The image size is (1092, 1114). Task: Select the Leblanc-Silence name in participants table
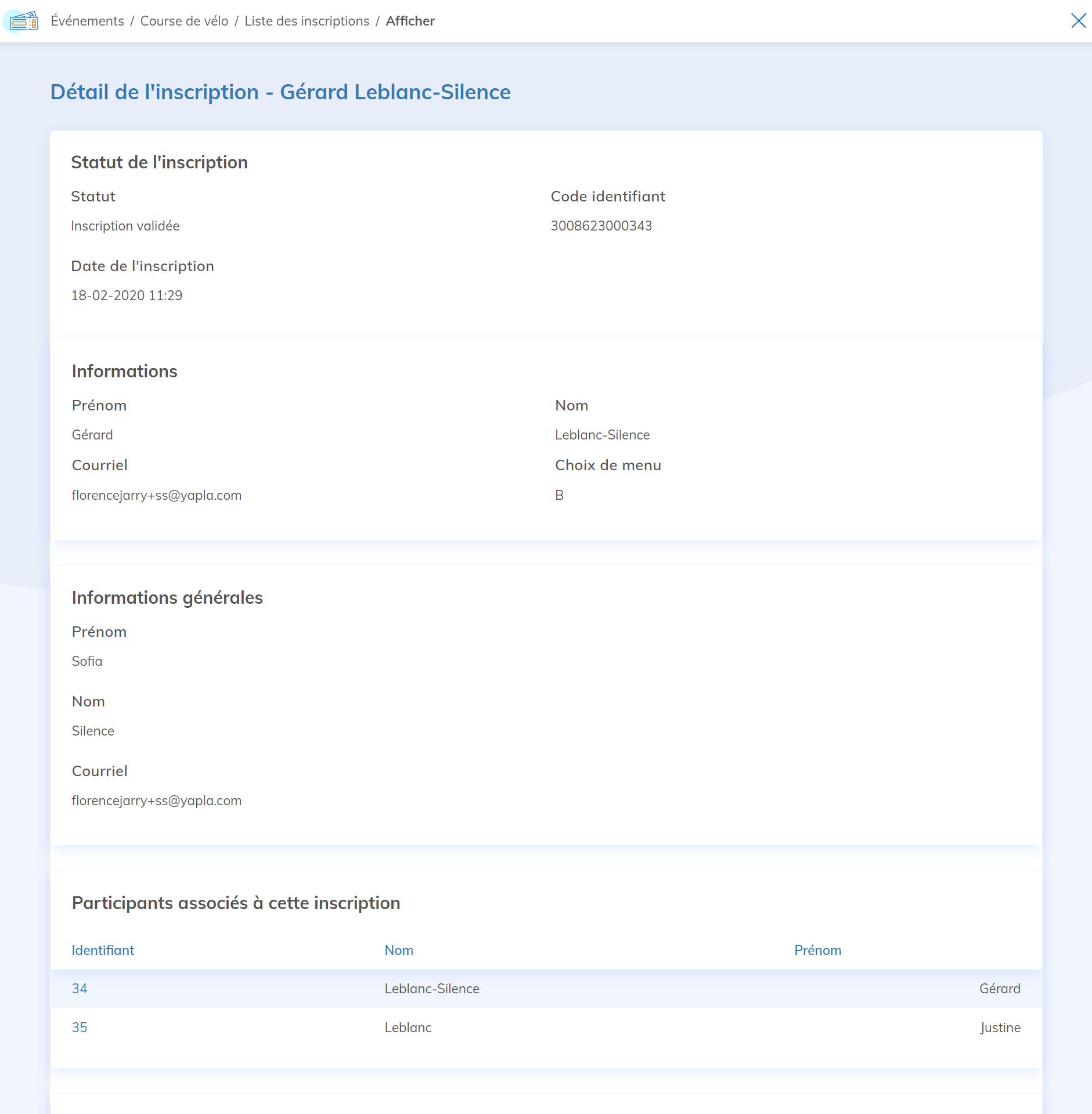[x=432, y=989]
